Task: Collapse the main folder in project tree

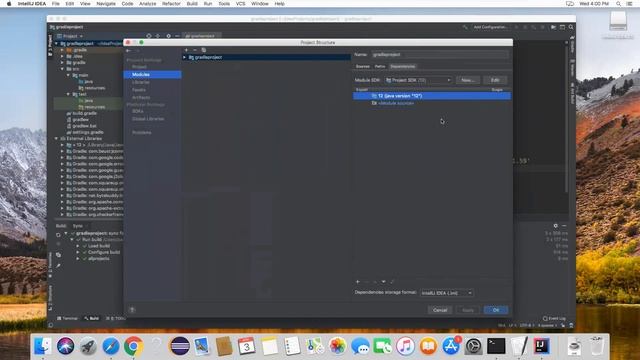Action: (x=69, y=75)
